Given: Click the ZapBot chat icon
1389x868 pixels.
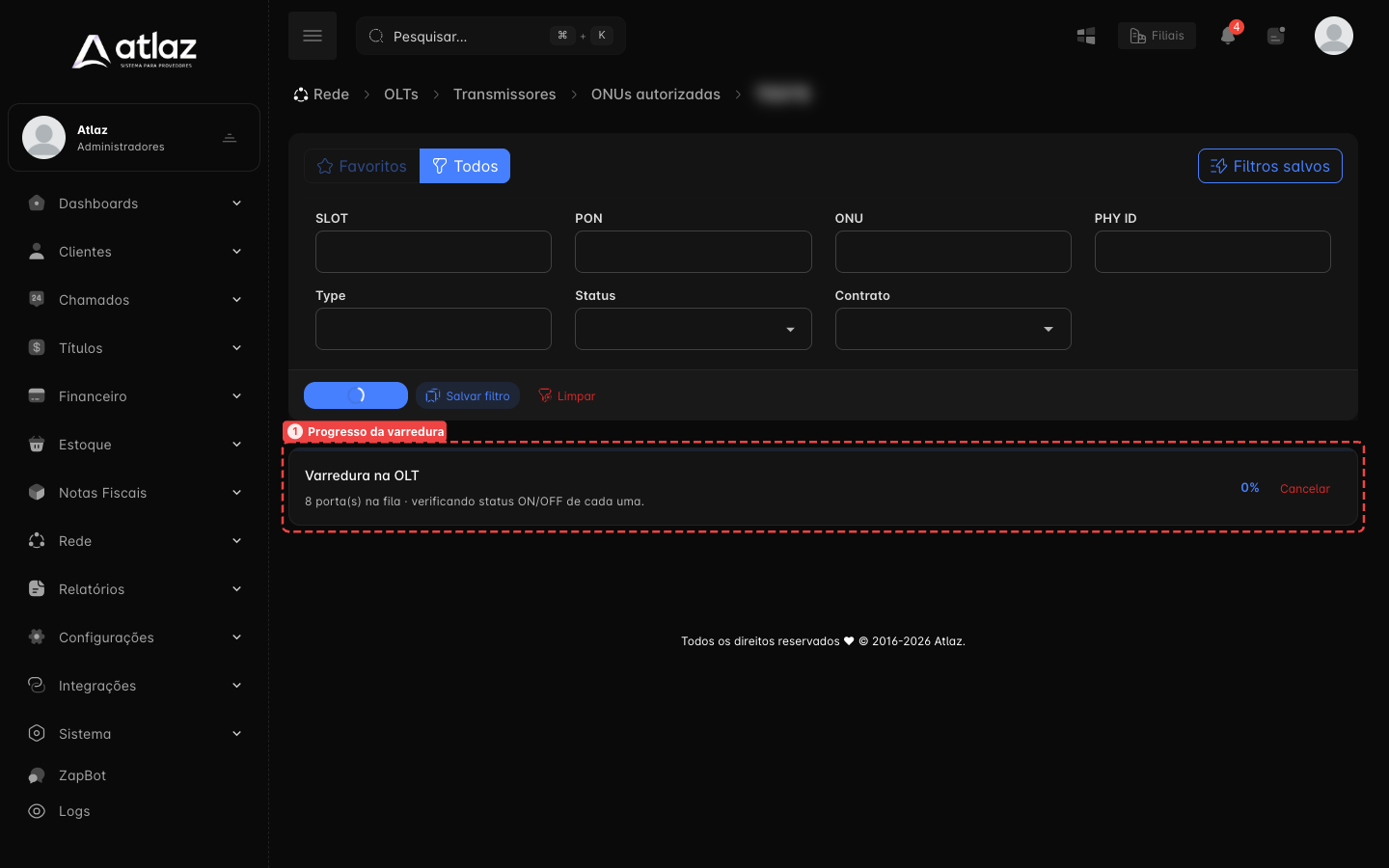Looking at the screenshot, I should pos(37,775).
